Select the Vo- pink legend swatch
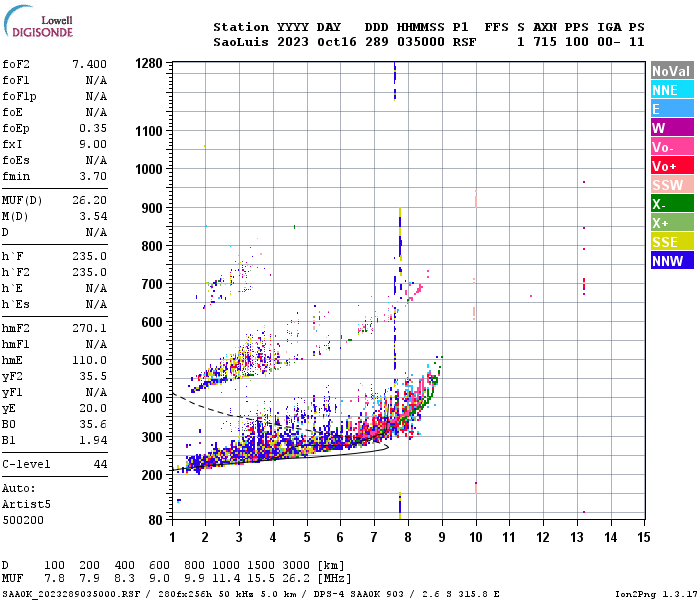 (x=672, y=147)
